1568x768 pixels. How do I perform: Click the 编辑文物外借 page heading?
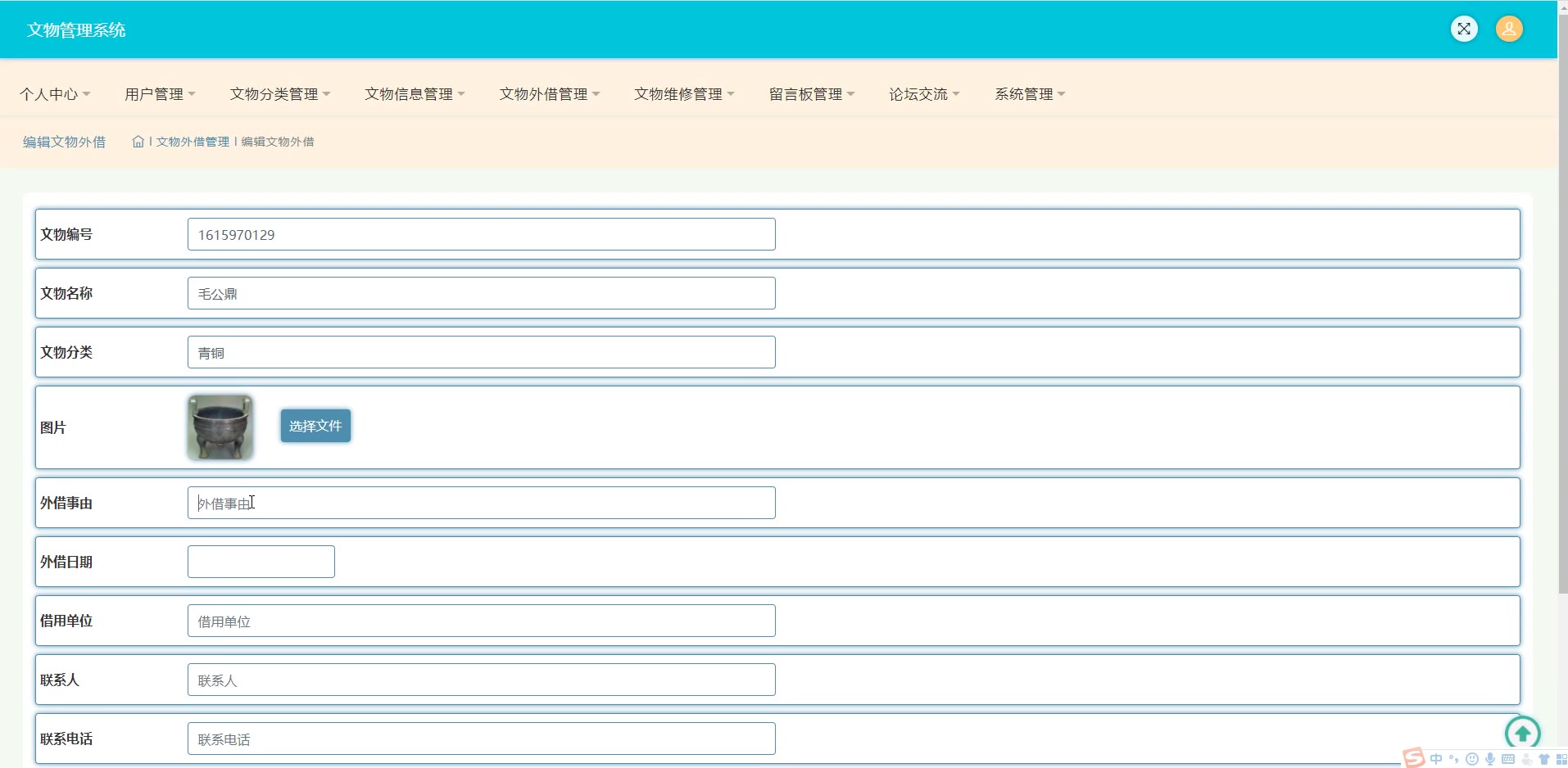pos(64,142)
